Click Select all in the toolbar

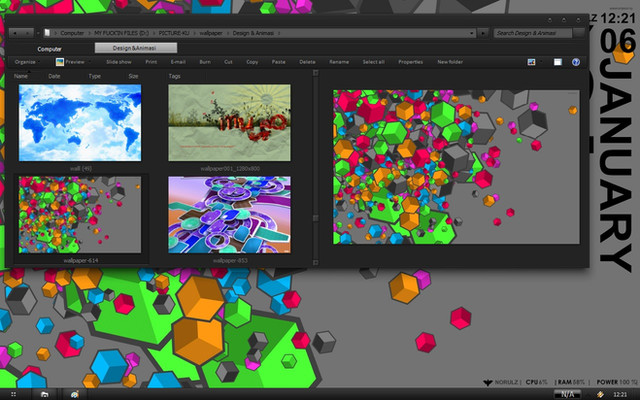pyautogui.click(x=373, y=62)
